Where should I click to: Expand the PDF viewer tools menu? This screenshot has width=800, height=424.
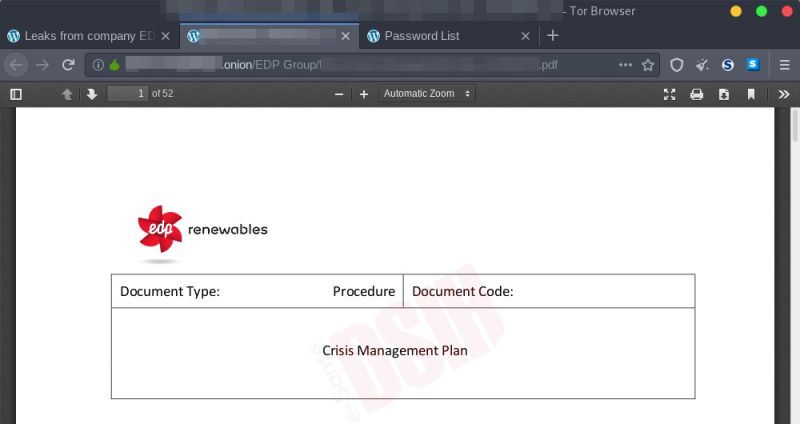click(x=785, y=94)
